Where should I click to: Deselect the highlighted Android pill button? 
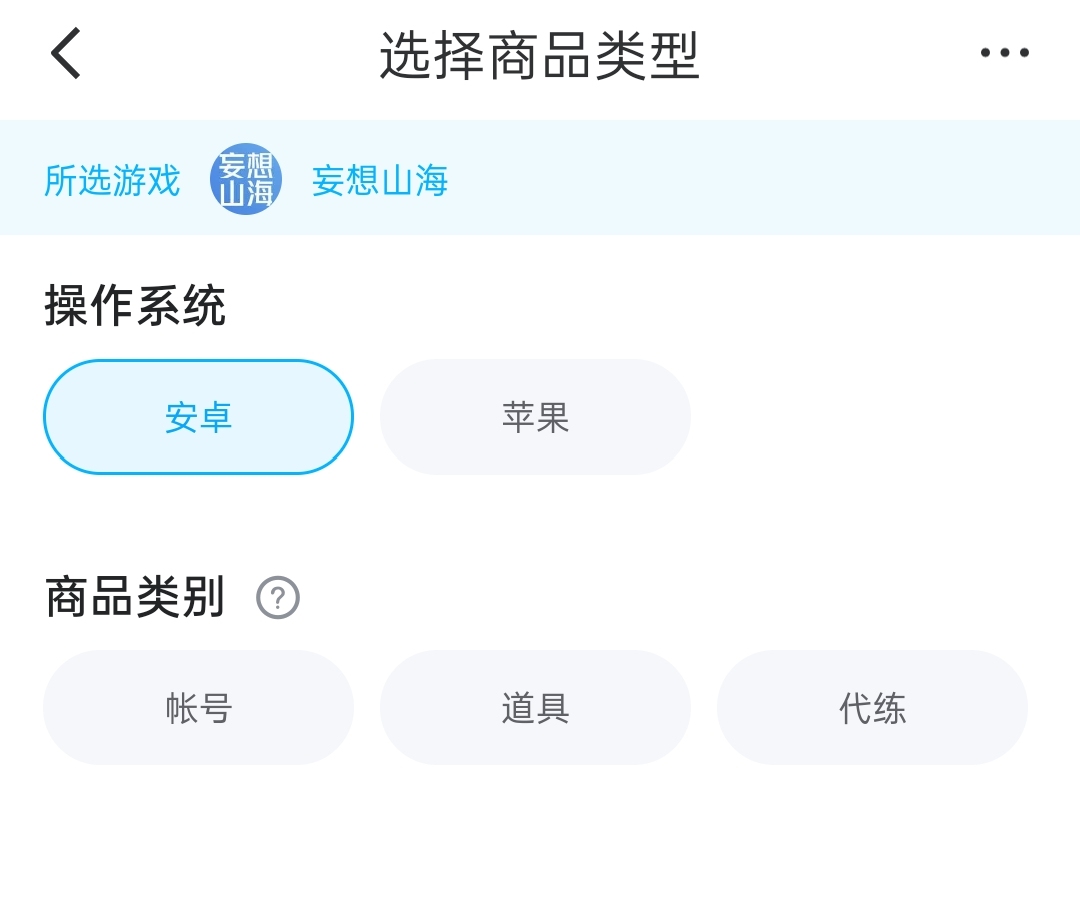[198, 417]
